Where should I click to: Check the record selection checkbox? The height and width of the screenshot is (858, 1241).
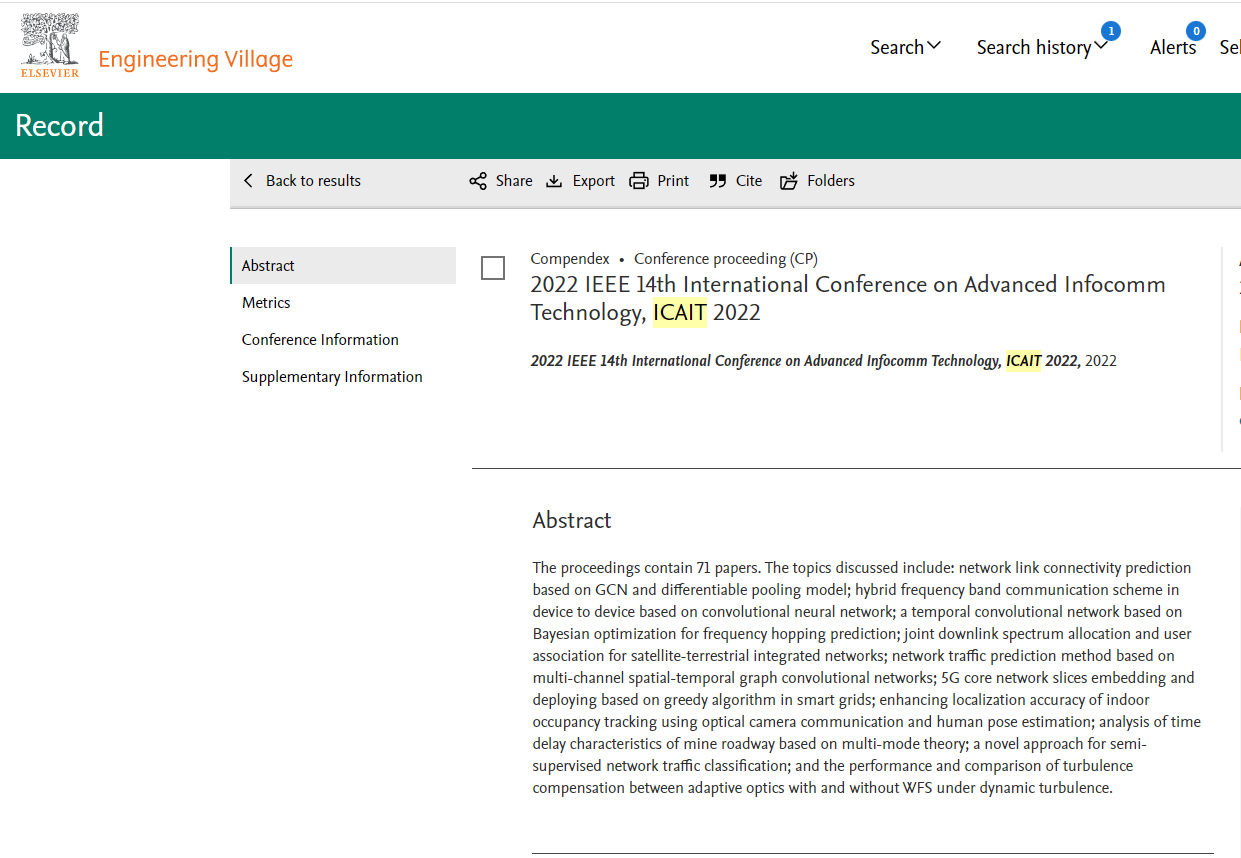click(493, 268)
